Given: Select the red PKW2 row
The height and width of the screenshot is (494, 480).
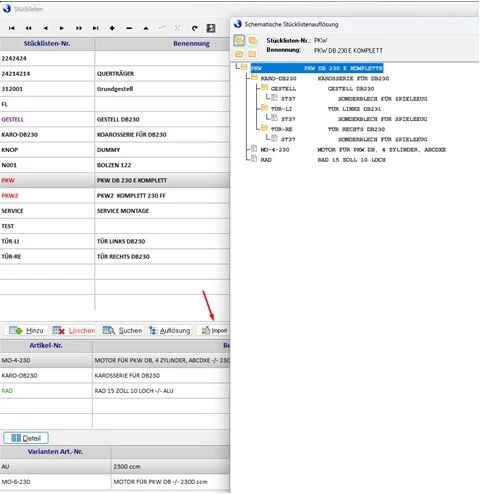Looking at the screenshot, I should pos(115,196).
